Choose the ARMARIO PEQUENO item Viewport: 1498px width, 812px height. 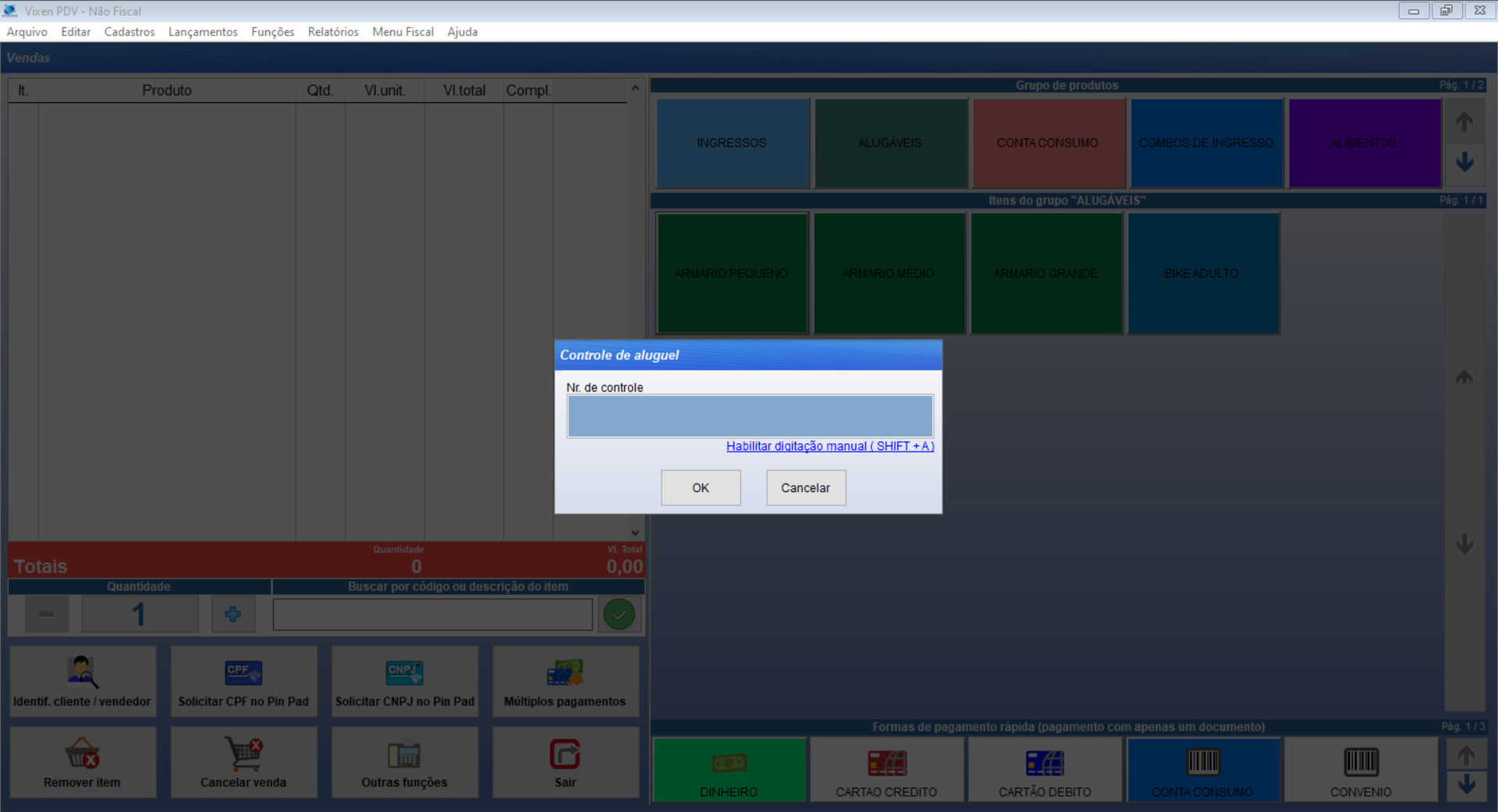click(732, 273)
